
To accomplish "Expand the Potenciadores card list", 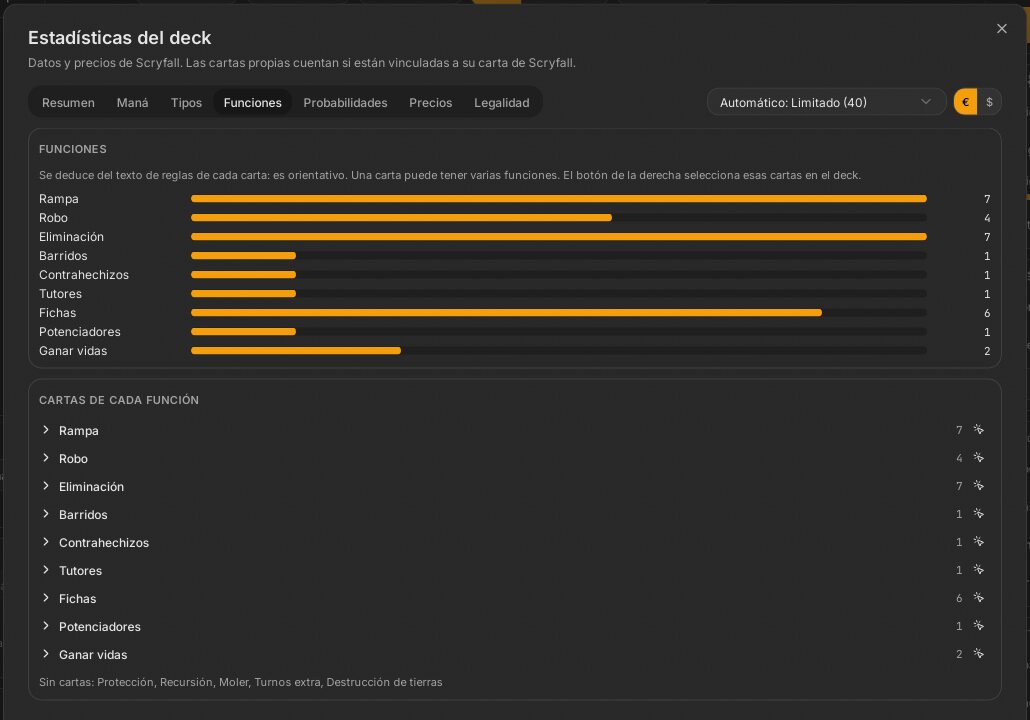I will pyautogui.click(x=45, y=626).
